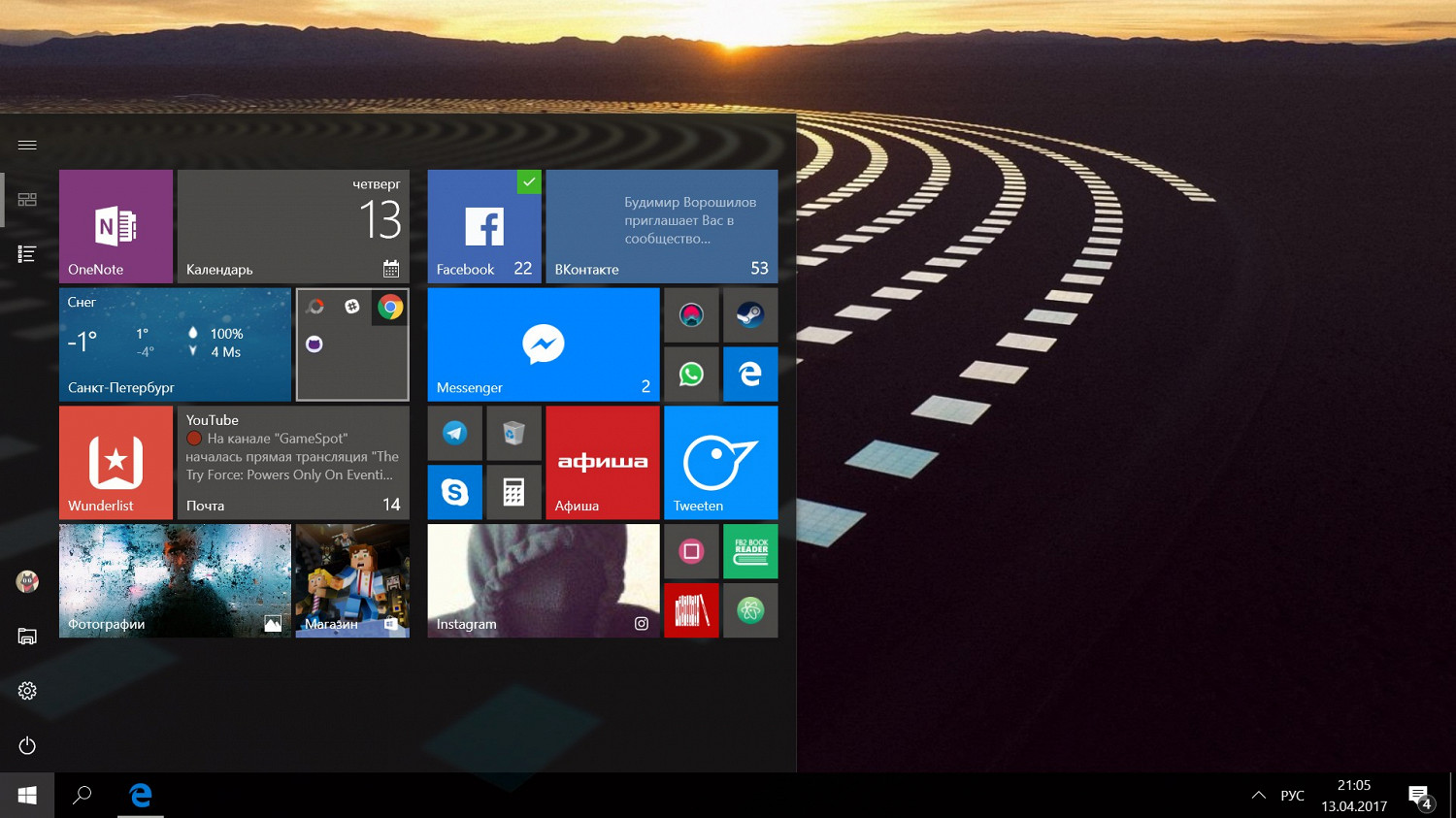This screenshot has height=818, width=1456.
Task: Open the taskbar clock and date
Action: 1354,796
